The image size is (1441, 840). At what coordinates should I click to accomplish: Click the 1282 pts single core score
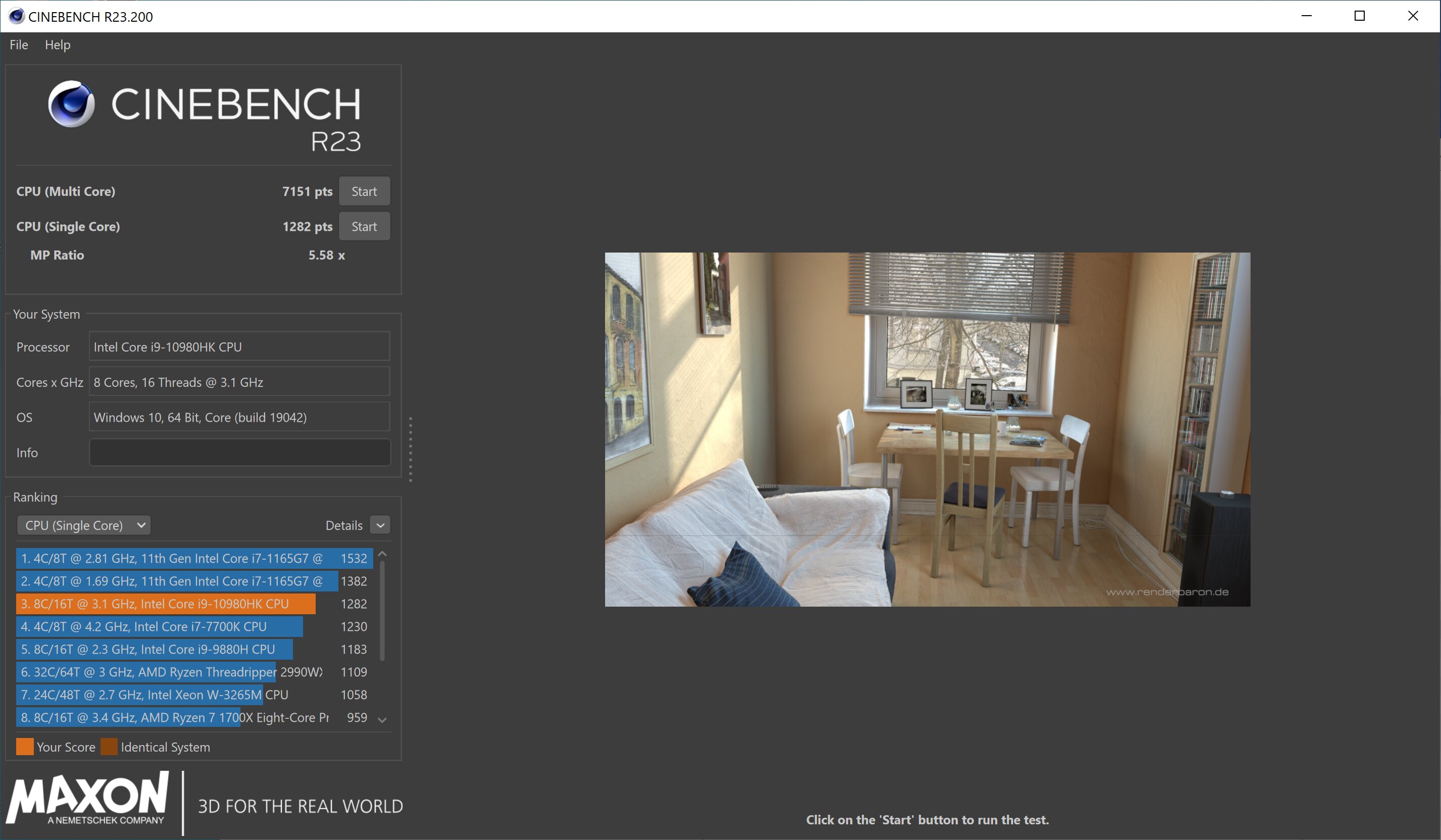(x=307, y=226)
